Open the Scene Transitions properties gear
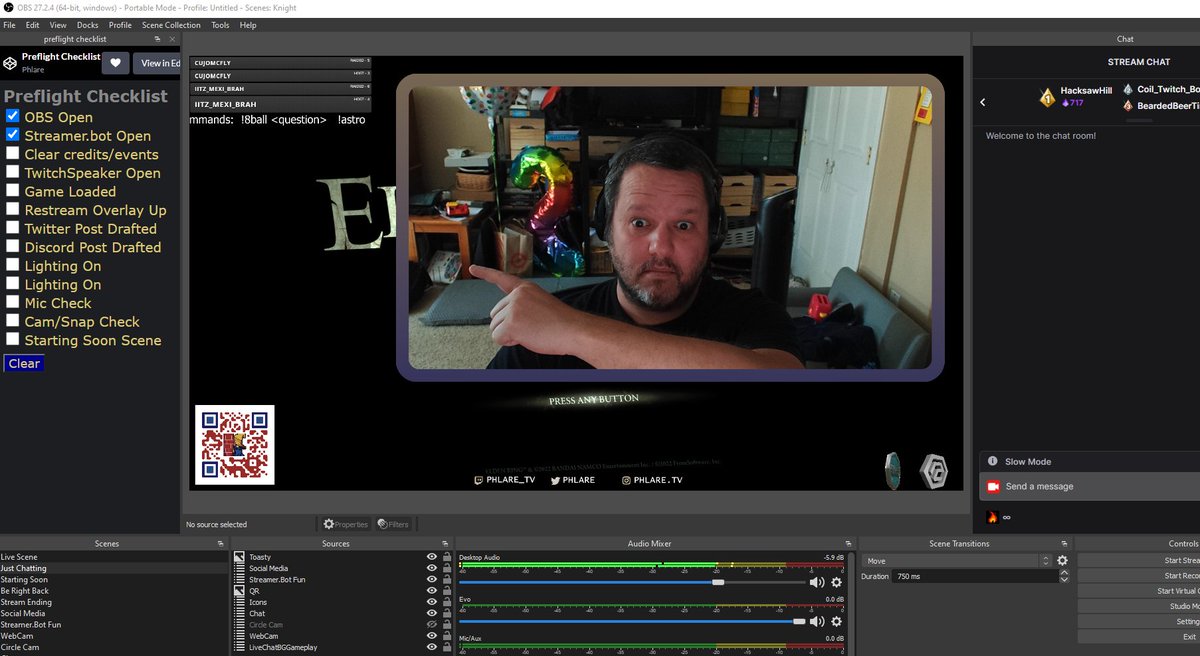This screenshot has width=1200, height=656. [x=1062, y=561]
